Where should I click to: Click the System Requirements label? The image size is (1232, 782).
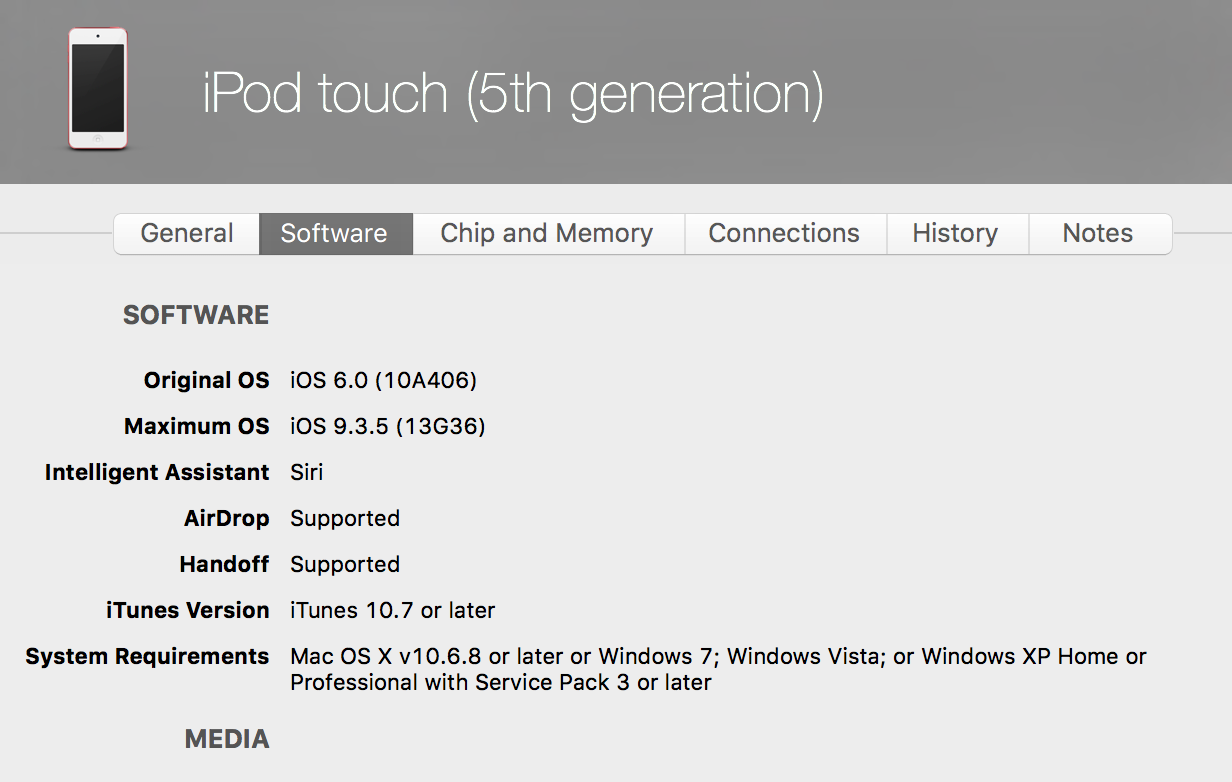click(147, 656)
